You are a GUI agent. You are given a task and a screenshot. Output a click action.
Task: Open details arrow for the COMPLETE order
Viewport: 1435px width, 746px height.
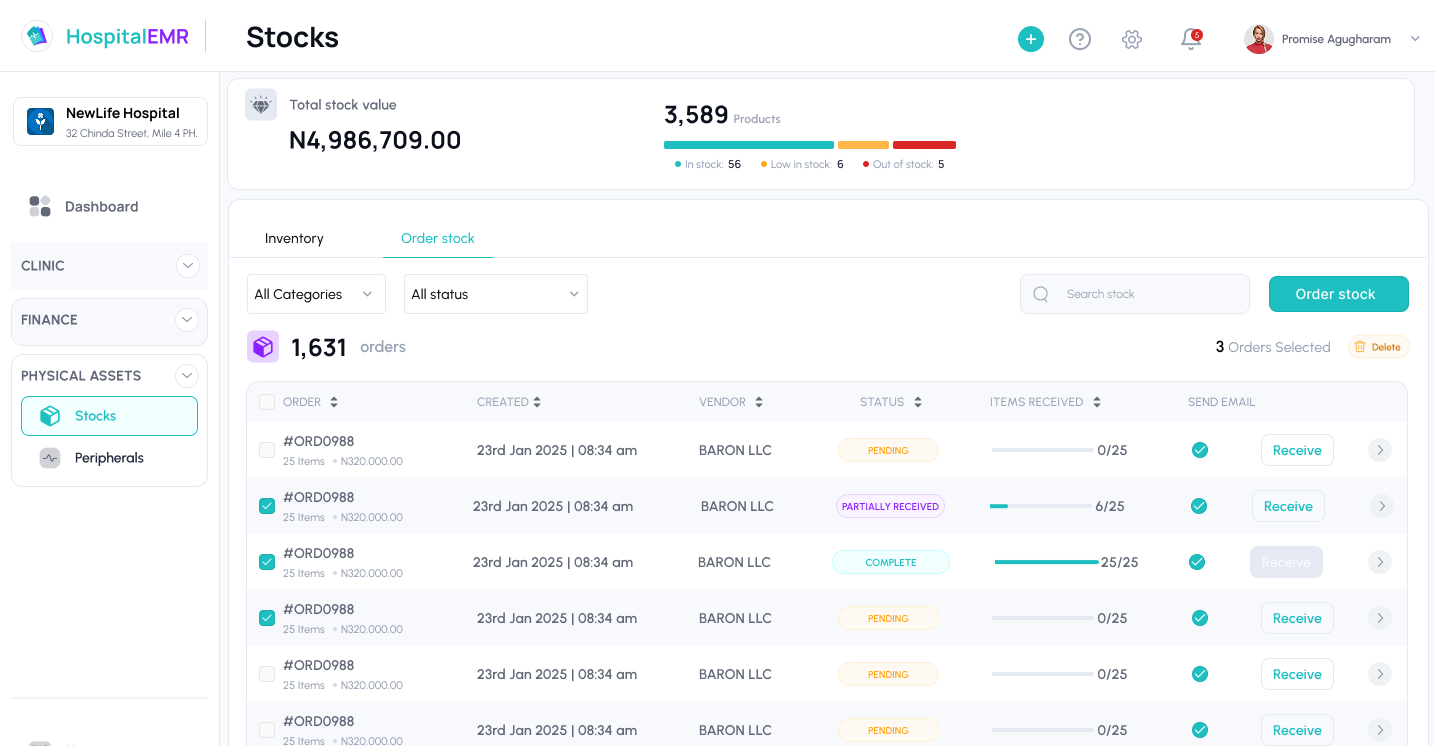tap(1380, 562)
